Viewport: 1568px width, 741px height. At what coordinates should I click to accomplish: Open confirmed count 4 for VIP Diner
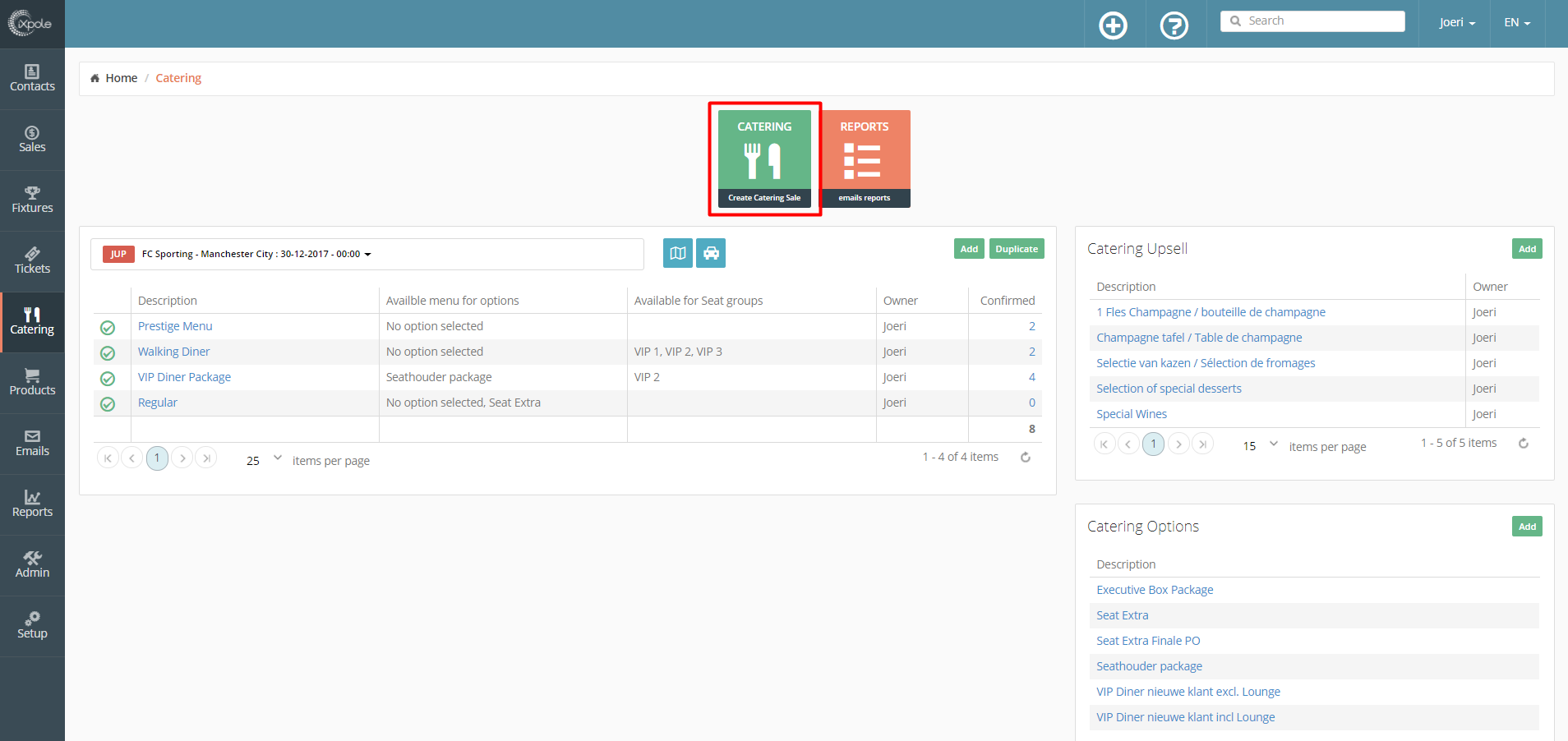pyautogui.click(x=1032, y=377)
